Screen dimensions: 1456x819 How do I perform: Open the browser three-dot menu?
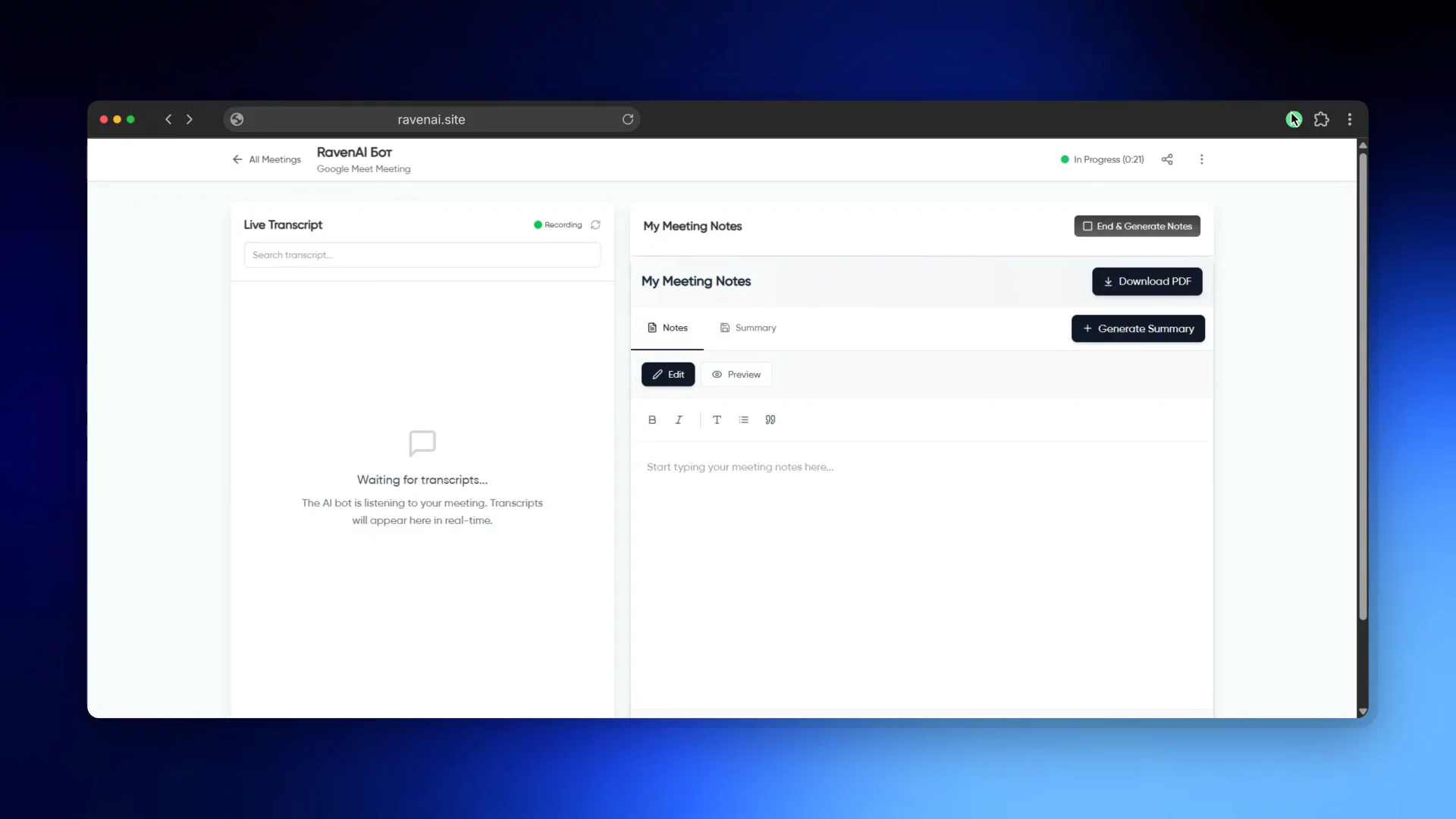coord(1350,119)
